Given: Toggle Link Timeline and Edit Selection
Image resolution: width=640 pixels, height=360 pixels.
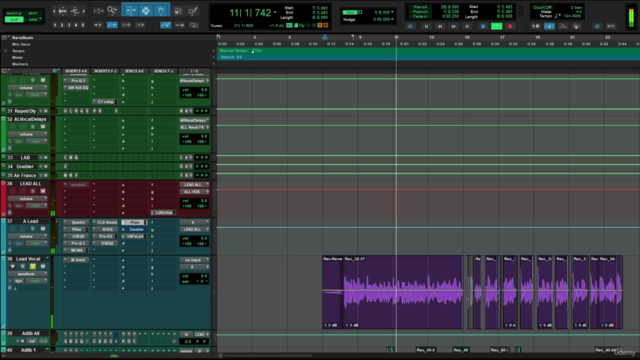Looking at the screenshot, I should pyautogui.click(x=112, y=25).
